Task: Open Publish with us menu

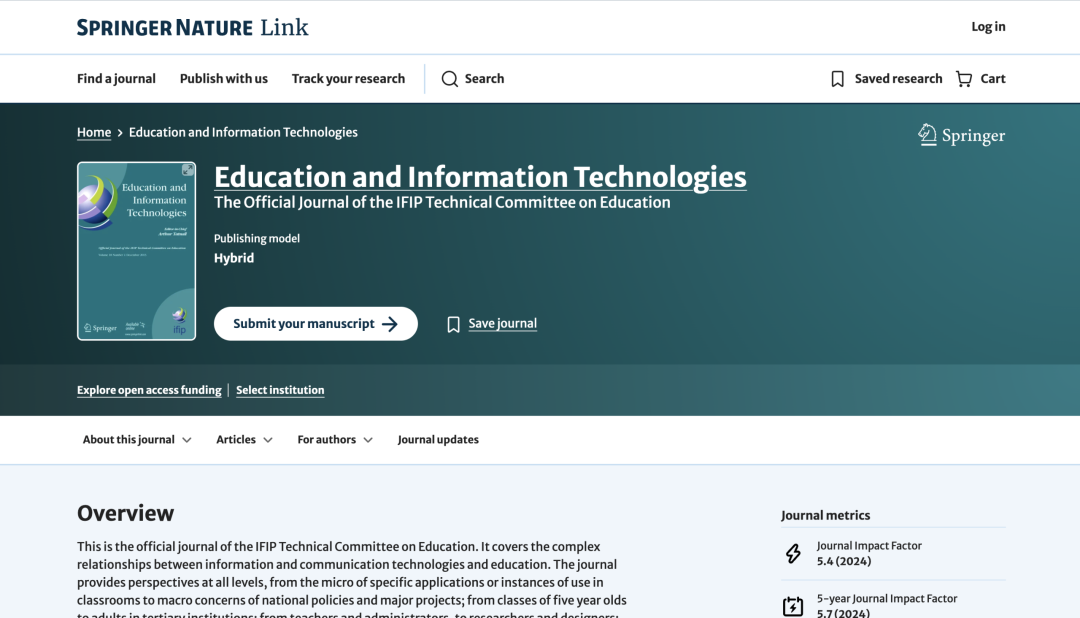Action: pos(224,79)
